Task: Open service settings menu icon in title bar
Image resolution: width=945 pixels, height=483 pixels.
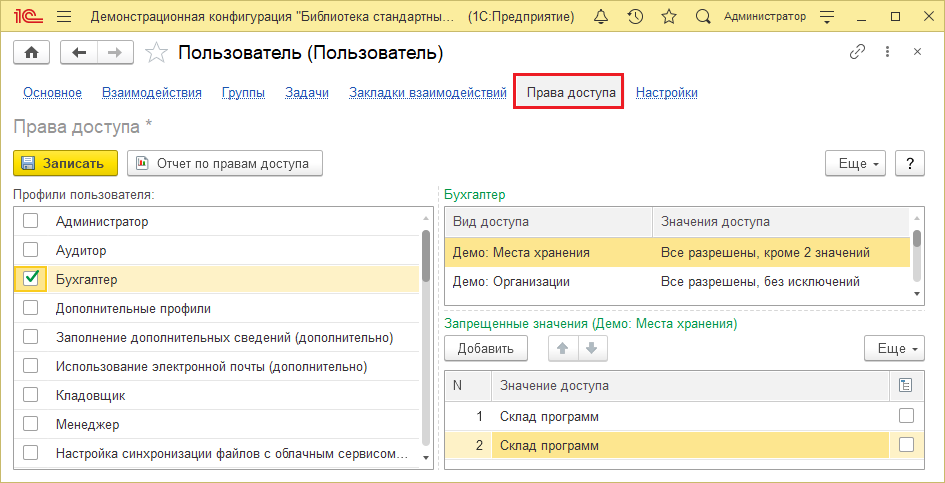Action: (x=828, y=17)
